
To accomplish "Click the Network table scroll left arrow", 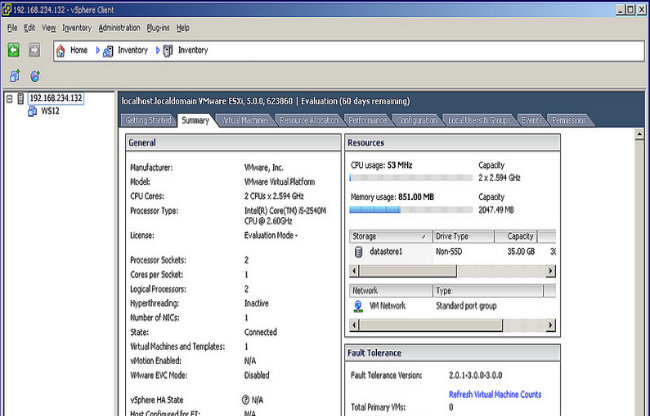I will tap(354, 325).
